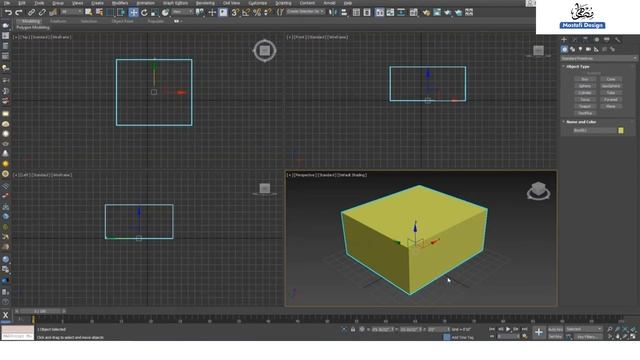Activate the Select and Scale tool
This screenshot has height=360, width=640.
pos(154,13)
